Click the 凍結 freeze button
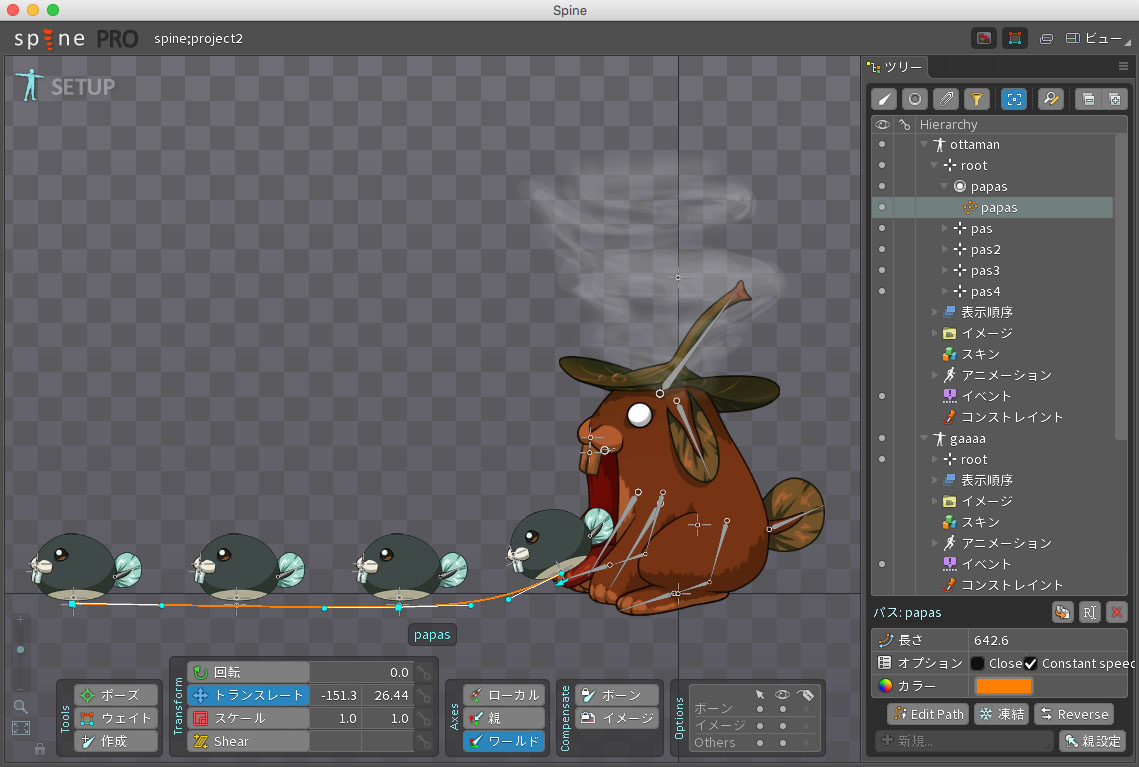The image size is (1139, 767). pyautogui.click(x=1002, y=714)
